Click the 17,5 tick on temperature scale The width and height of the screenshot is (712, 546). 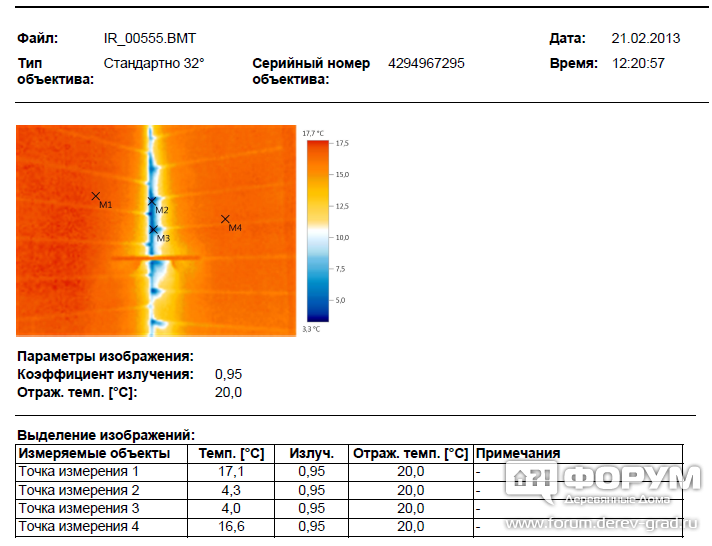(x=342, y=144)
